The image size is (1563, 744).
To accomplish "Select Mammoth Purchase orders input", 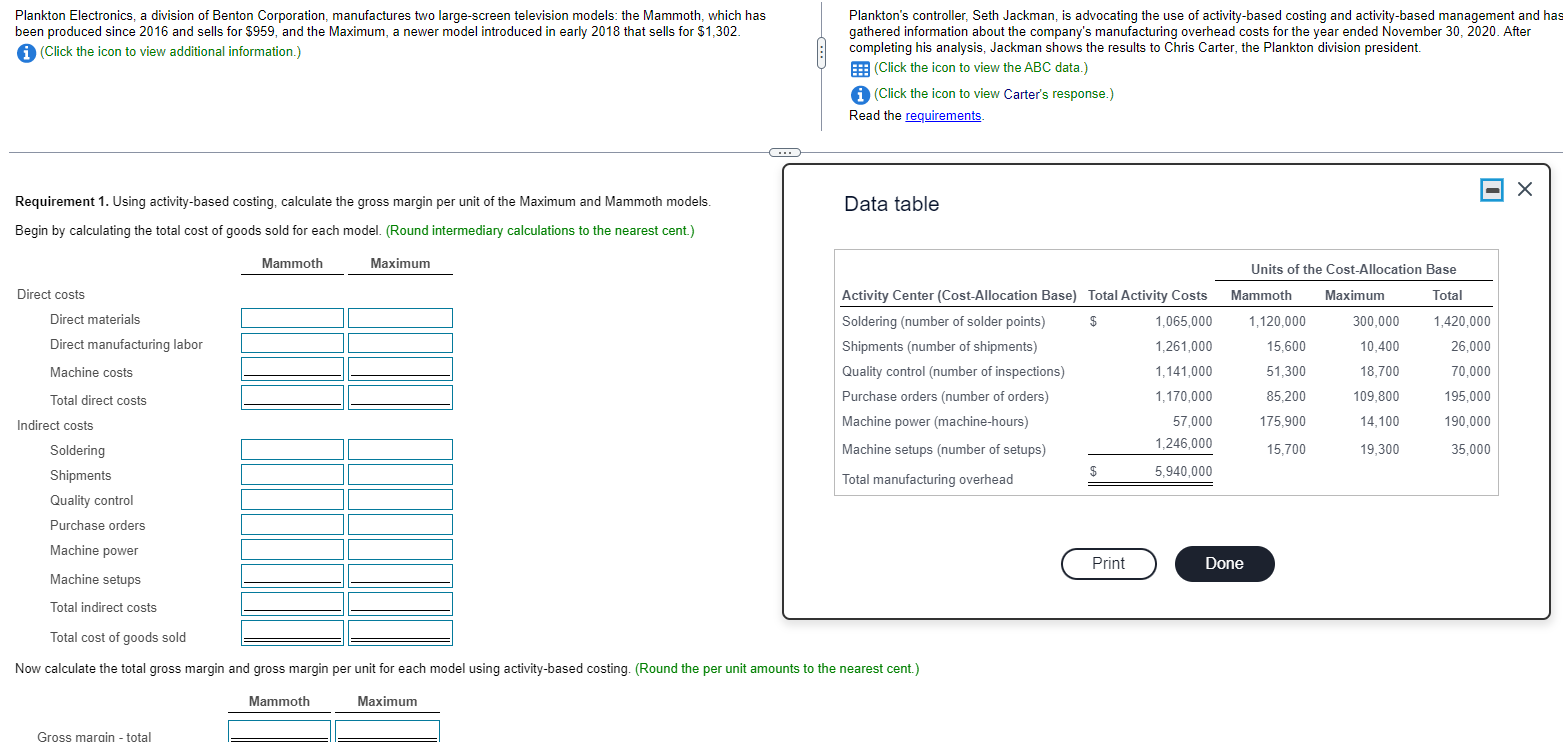I will tap(292, 525).
